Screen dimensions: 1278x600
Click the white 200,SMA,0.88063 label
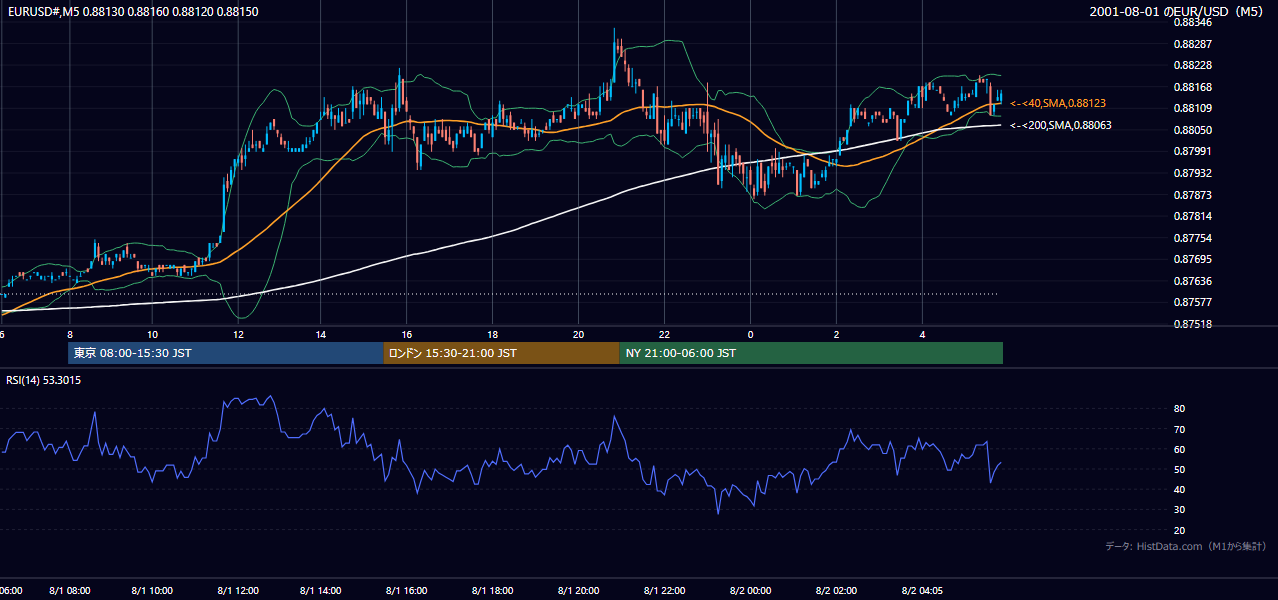1060,126
